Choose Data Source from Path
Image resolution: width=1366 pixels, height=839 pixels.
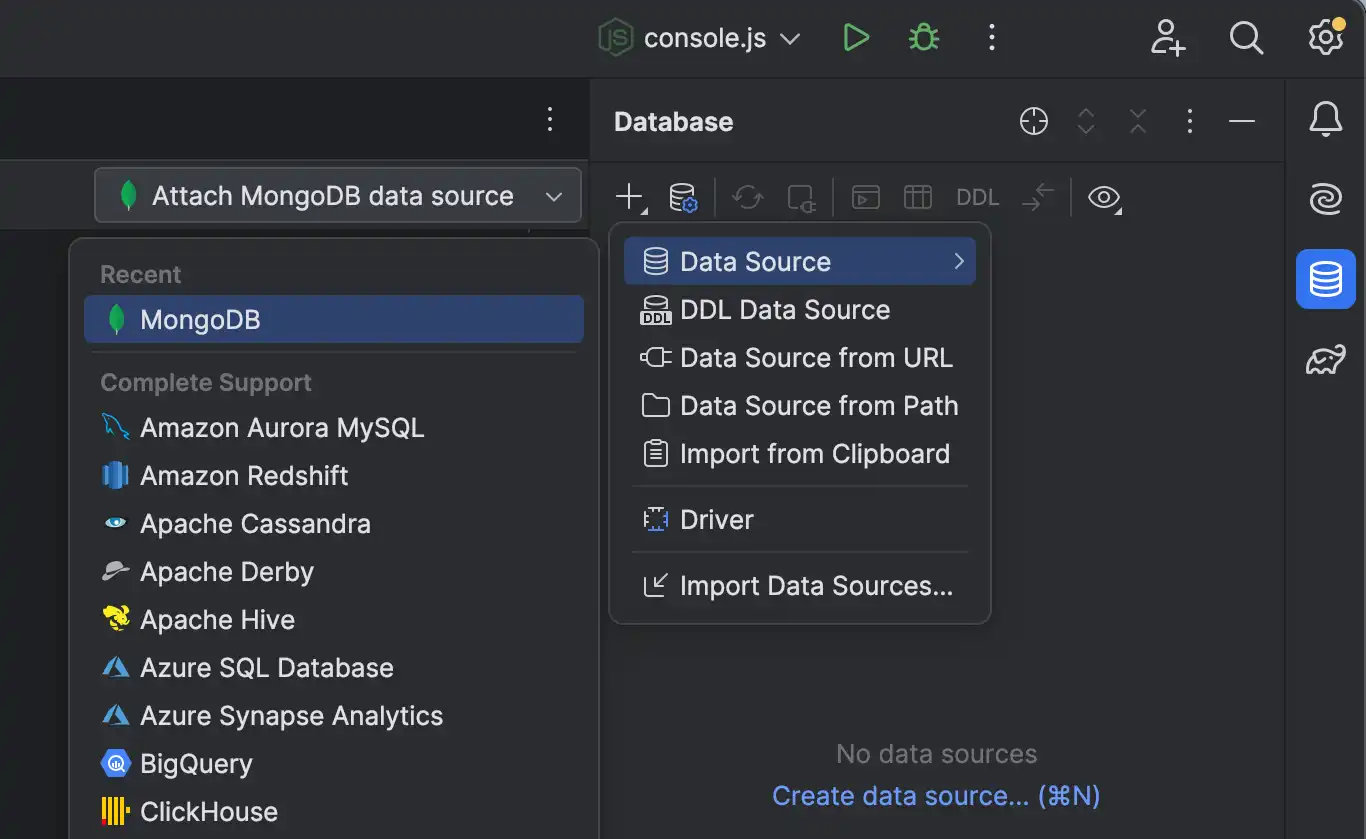799,406
